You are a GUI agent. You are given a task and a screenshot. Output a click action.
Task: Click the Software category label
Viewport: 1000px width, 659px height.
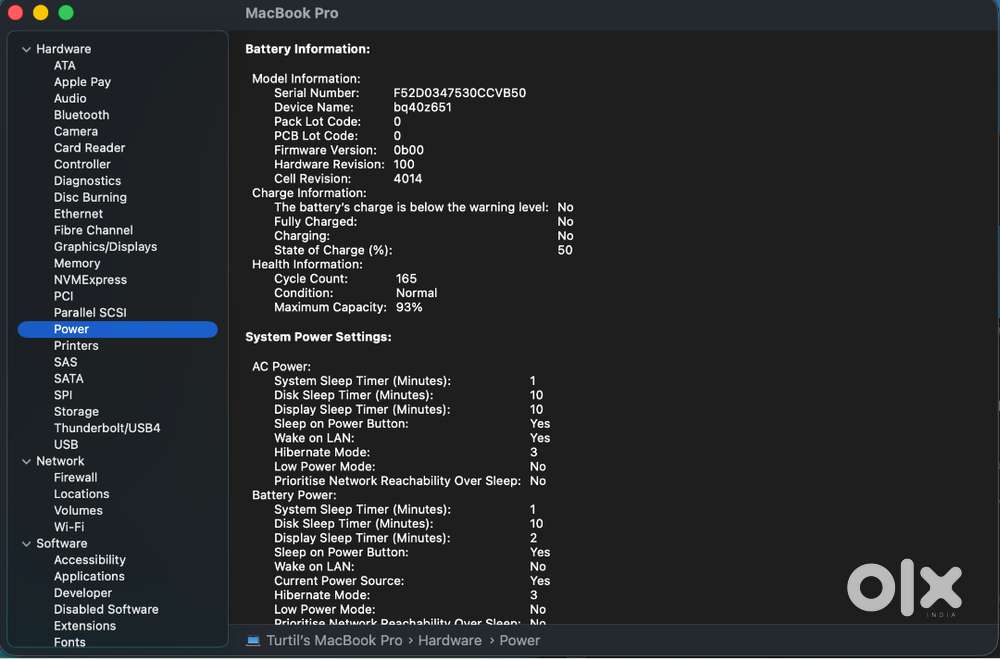click(x=61, y=544)
